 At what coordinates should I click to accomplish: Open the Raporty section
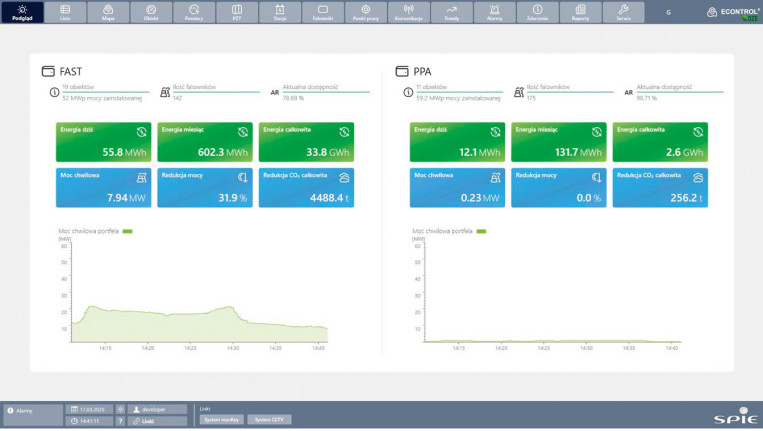click(x=580, y=12)
